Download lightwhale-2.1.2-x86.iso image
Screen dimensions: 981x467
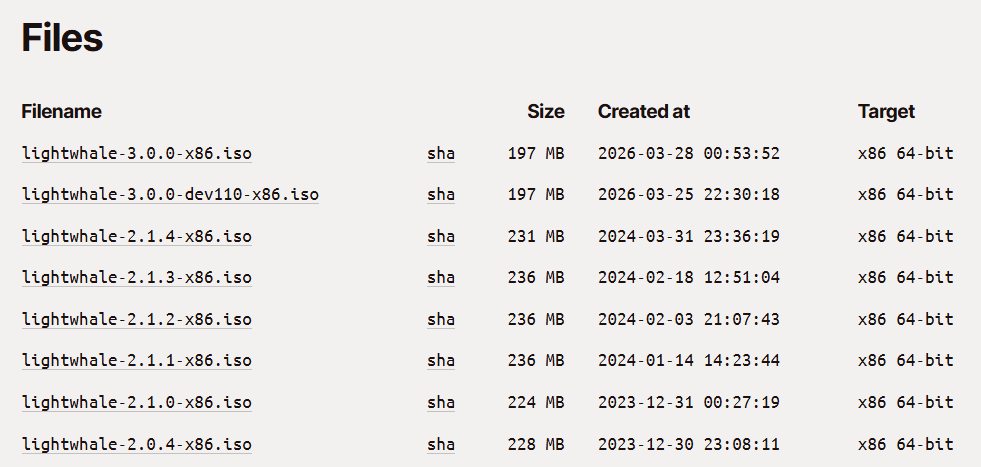point(136,319)
